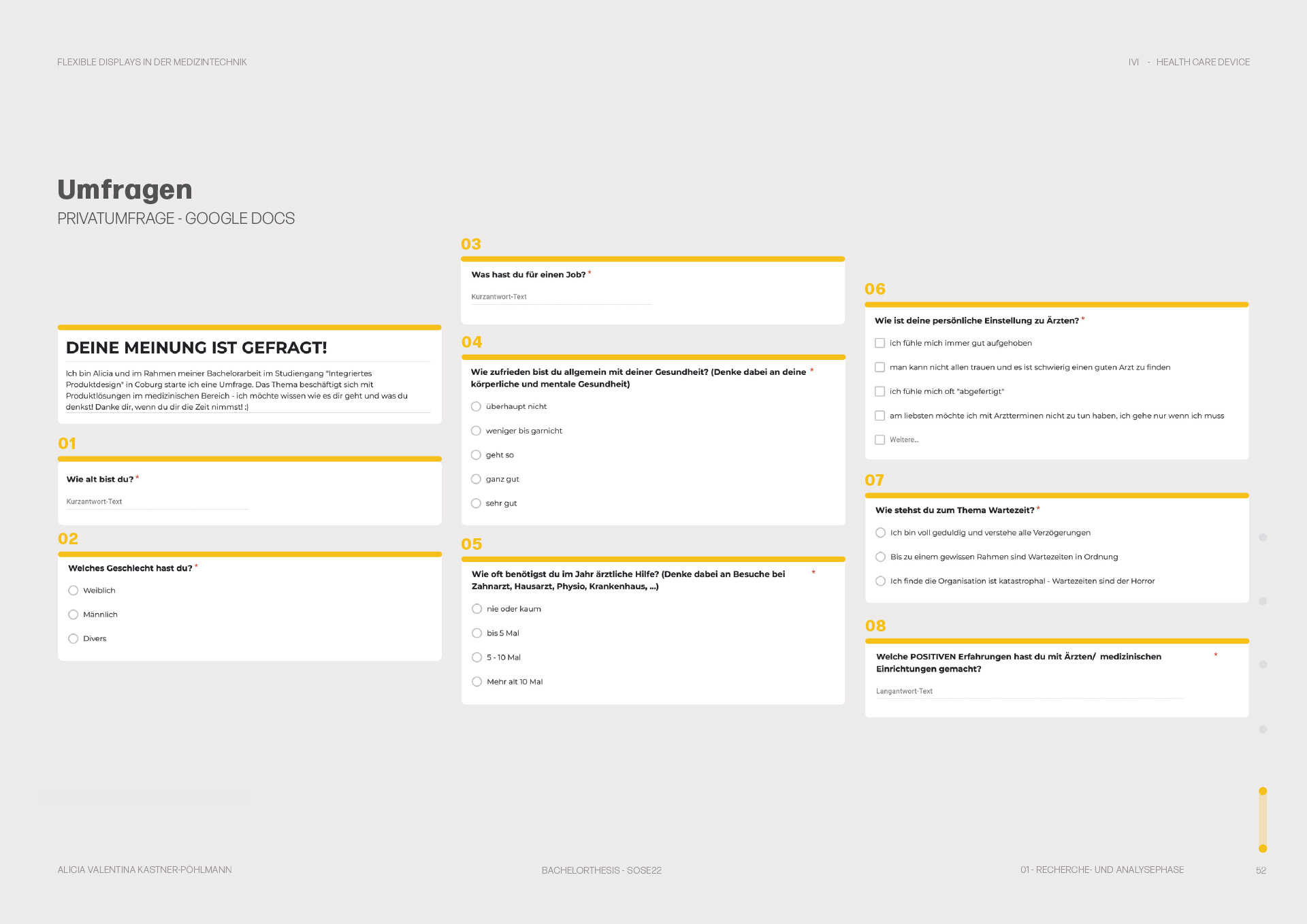Click 'ALICIA VALENTINA KASTNER-PÖHLMANN' footer text

coord(145,870)
